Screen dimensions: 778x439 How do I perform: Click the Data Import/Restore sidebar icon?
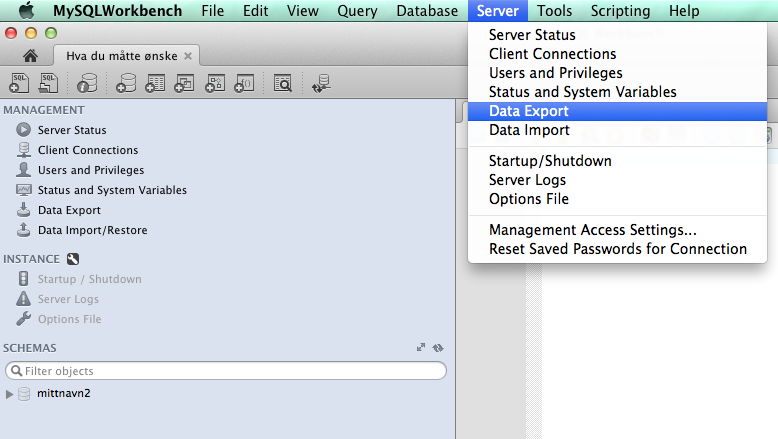(23, 229)
